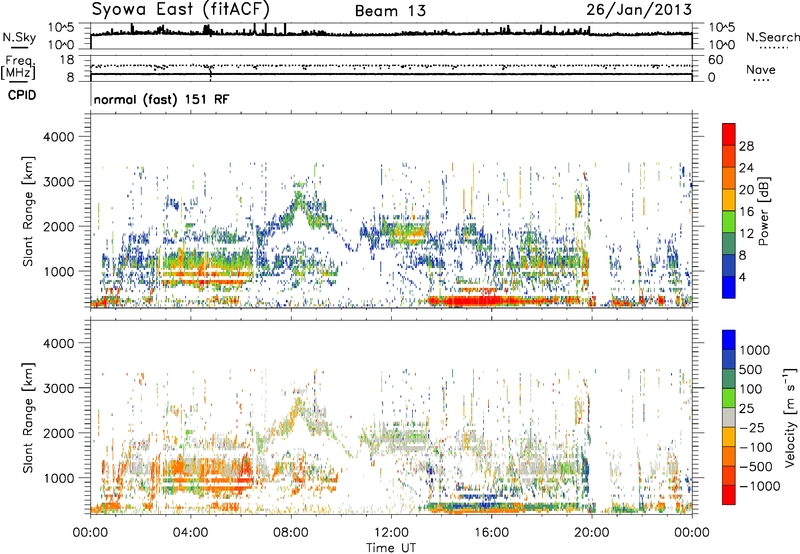Click the '500' Velocity colorbar value
800x554 pixels.
[x=751, y=369]
